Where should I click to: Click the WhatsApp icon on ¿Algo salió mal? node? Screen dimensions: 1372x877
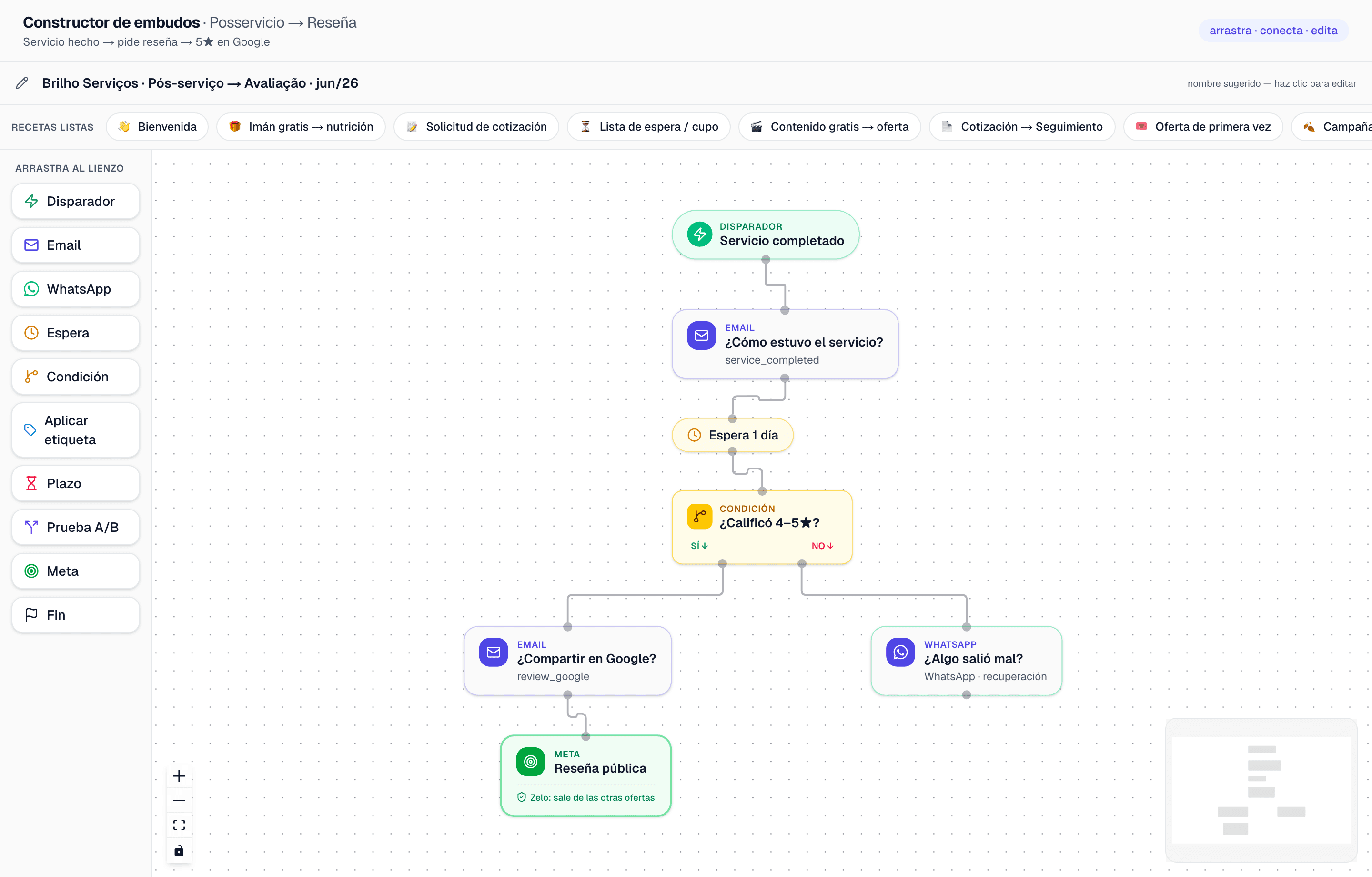click(x=900, y=652)
